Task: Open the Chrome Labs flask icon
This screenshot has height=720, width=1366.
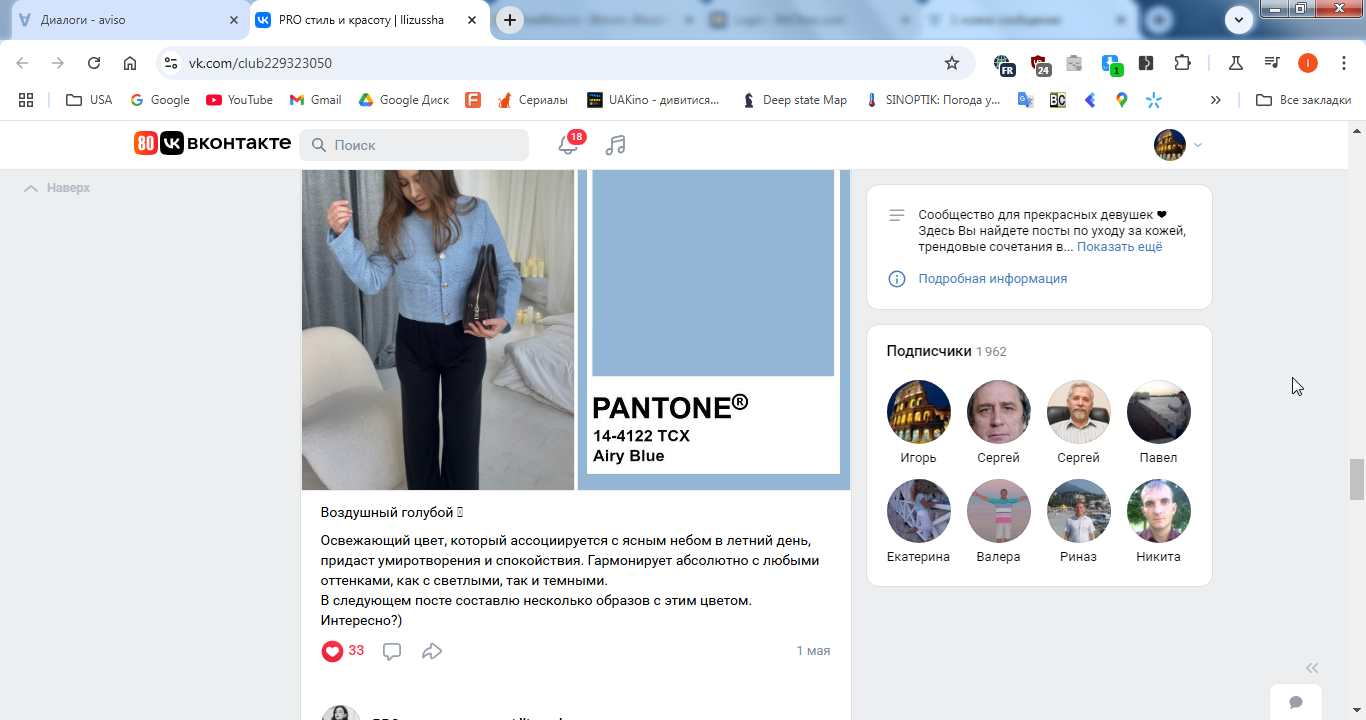Action: coord(1236,63)
